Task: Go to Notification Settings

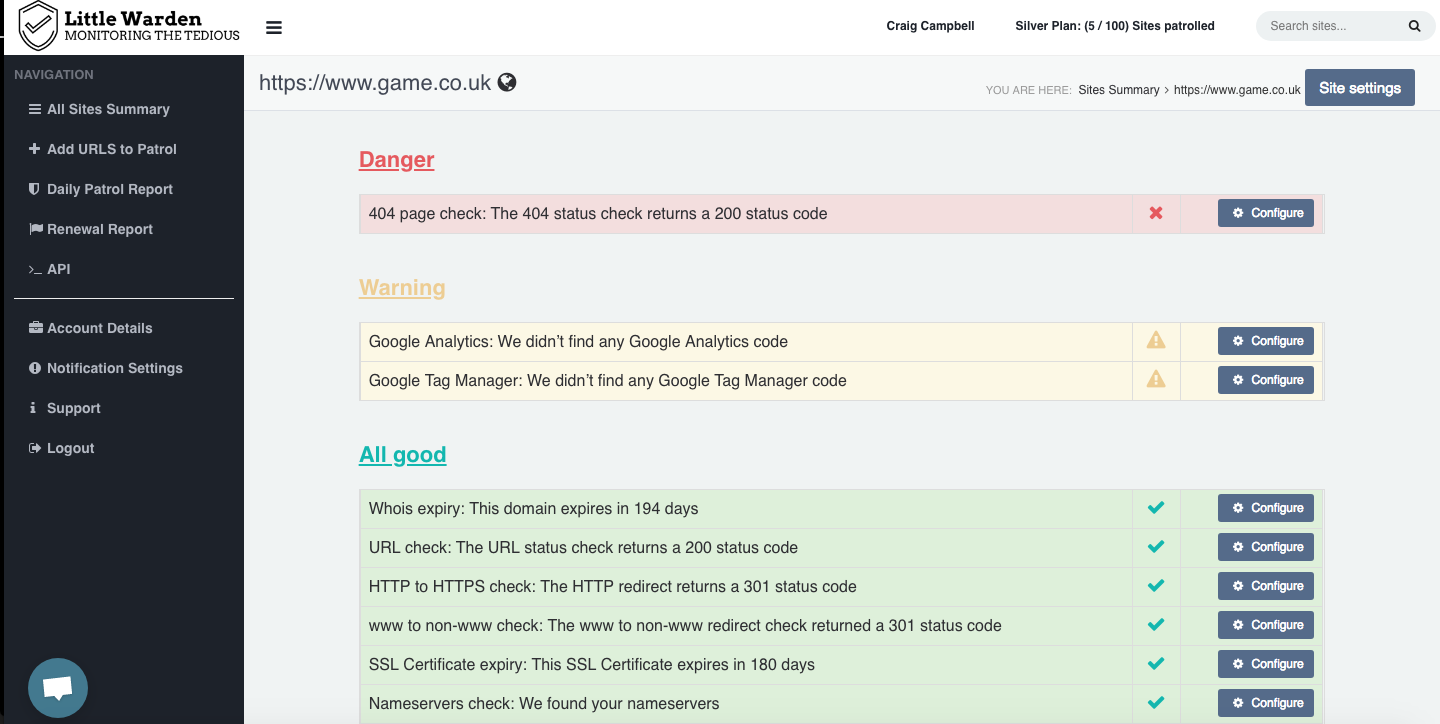Action: point(114,368)
